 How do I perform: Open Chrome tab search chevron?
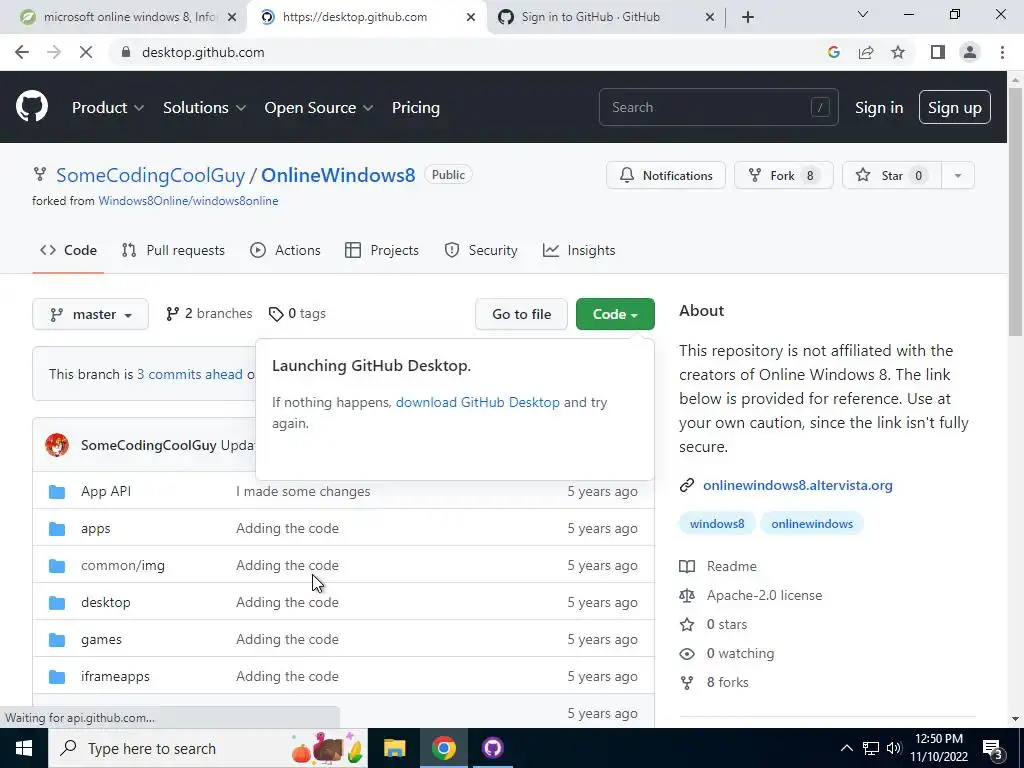(863, 14)
